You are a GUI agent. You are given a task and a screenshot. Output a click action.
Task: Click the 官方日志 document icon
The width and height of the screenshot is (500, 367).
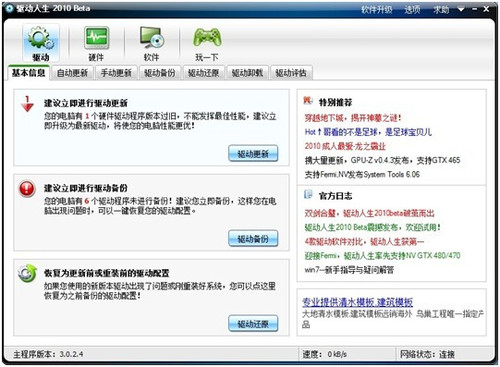(x=308, y=194)
